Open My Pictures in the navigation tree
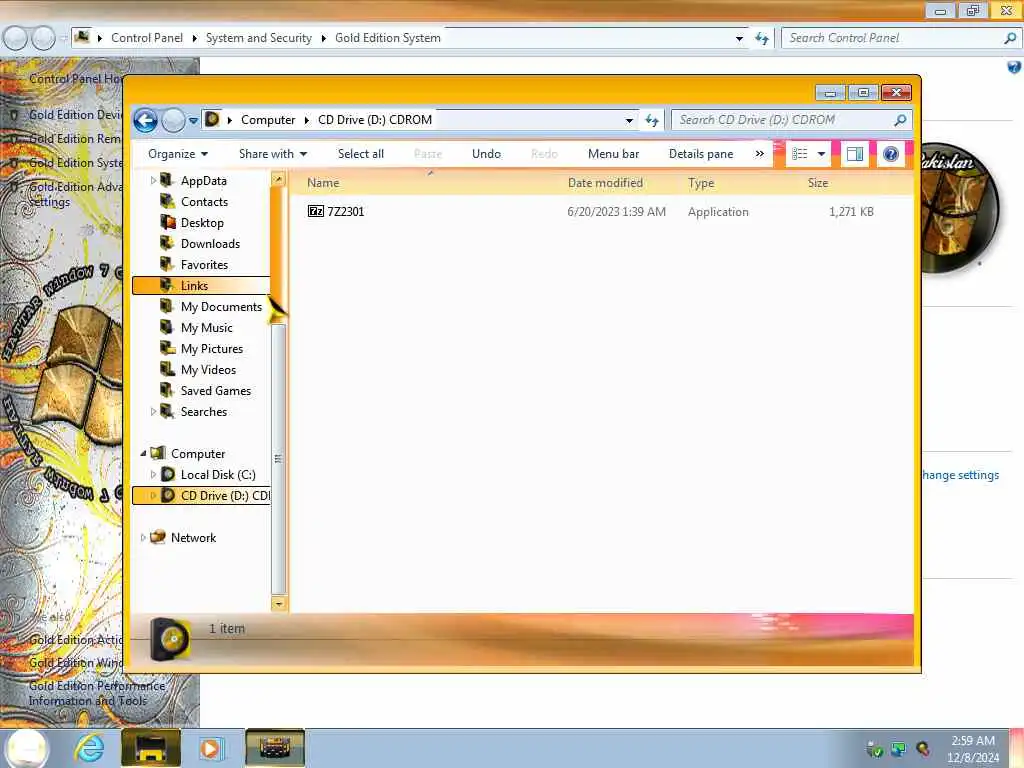This screenshot has height=768, width=1024. [212, 349]
